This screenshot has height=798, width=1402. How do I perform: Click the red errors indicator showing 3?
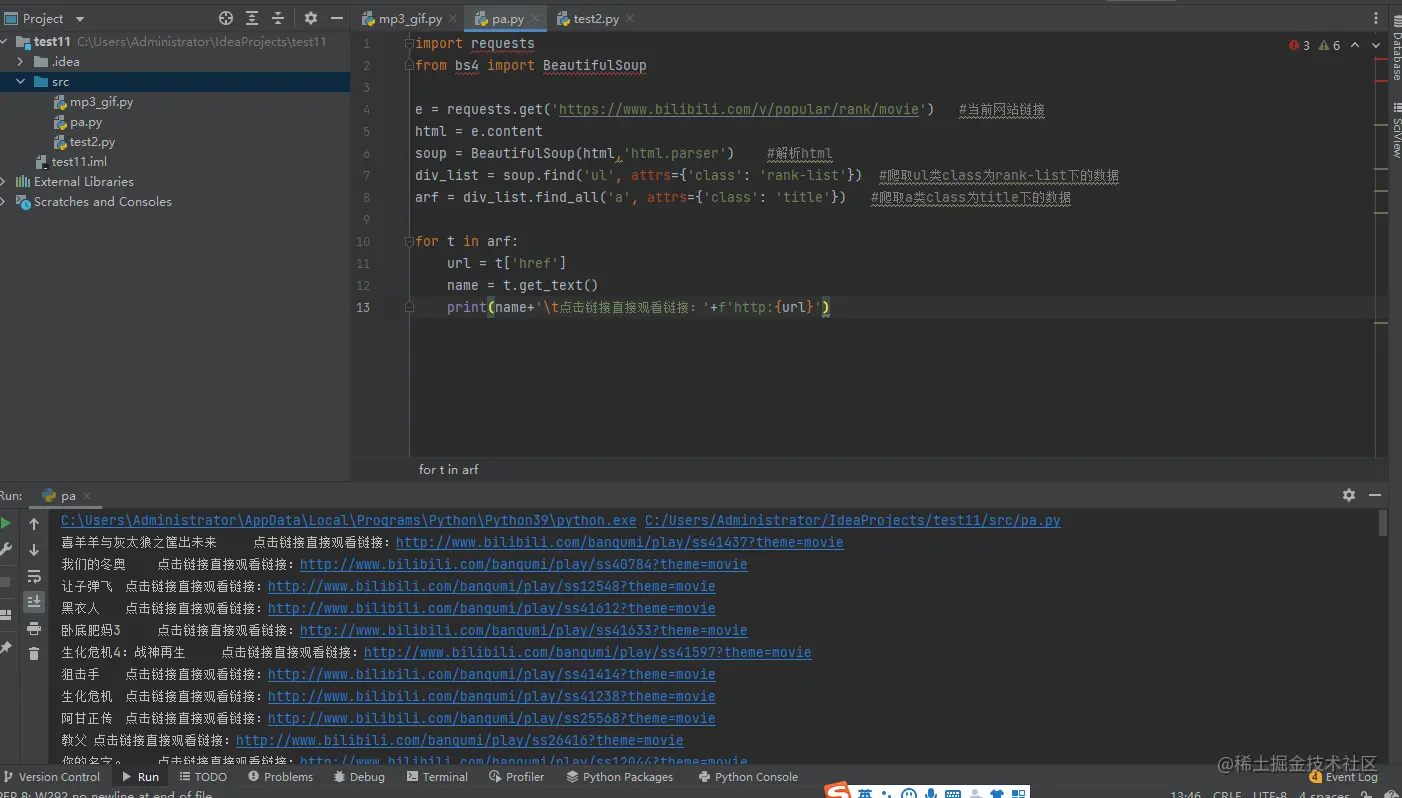[x=1299, y=45]
